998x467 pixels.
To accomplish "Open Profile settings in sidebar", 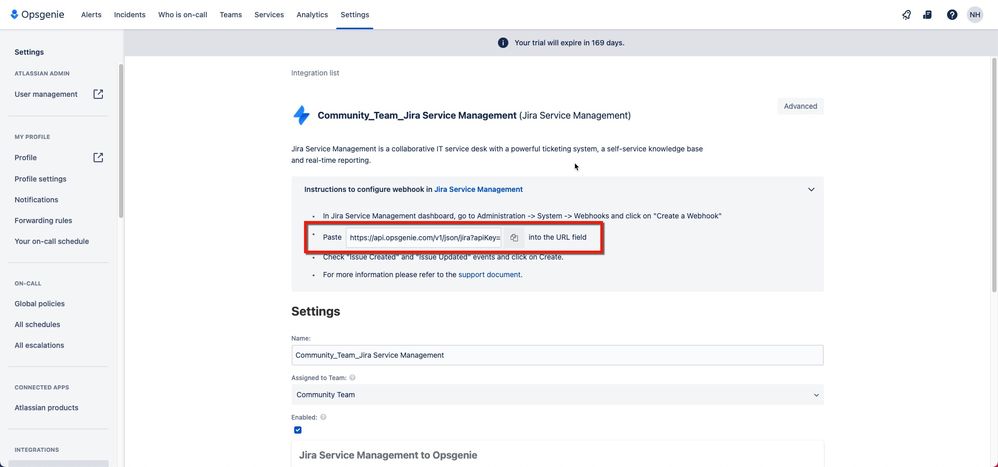I will click(40, 179).
